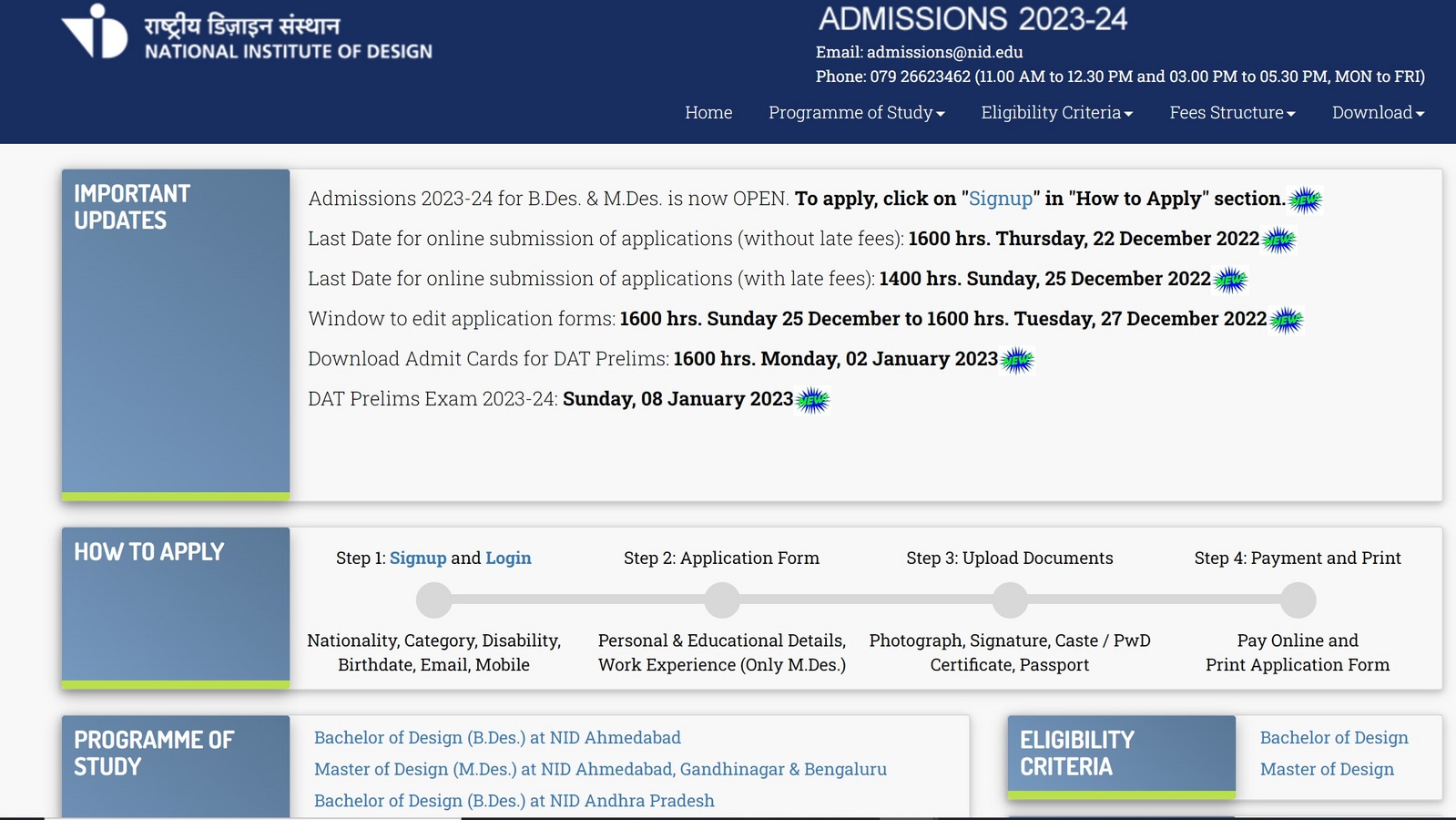The width and height of the screenshot is (1456, 820).
Task: Click the HOW TO APPLY panel header
Action: pos(176,607)
